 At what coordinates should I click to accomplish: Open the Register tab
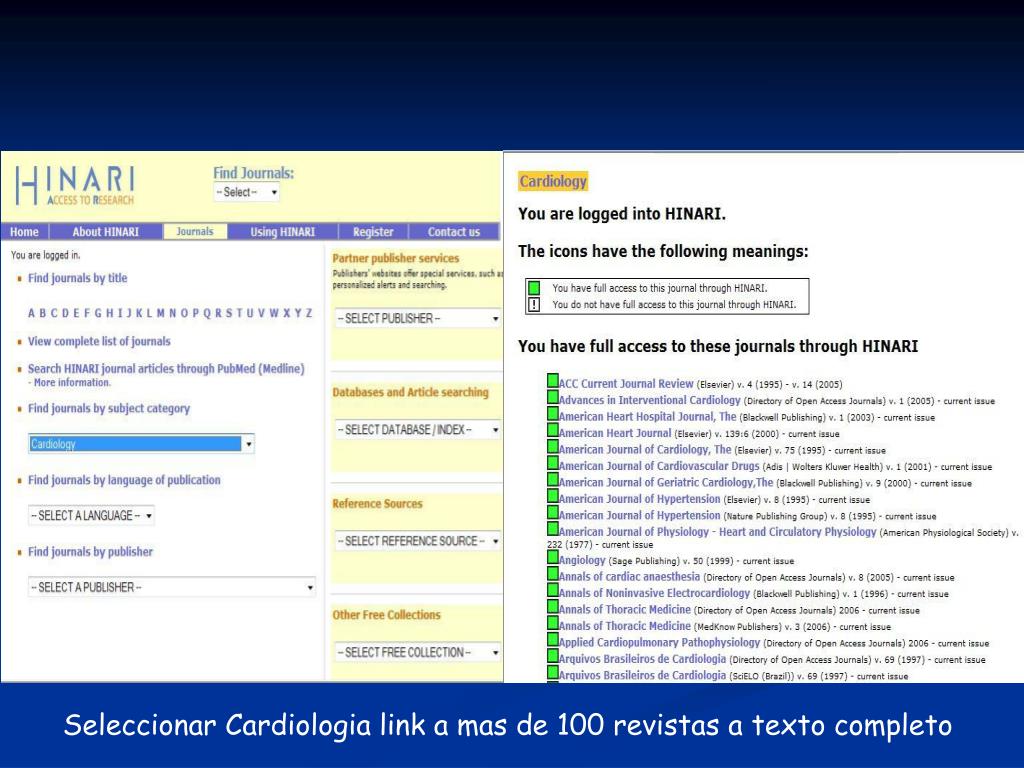pos(373,232)
